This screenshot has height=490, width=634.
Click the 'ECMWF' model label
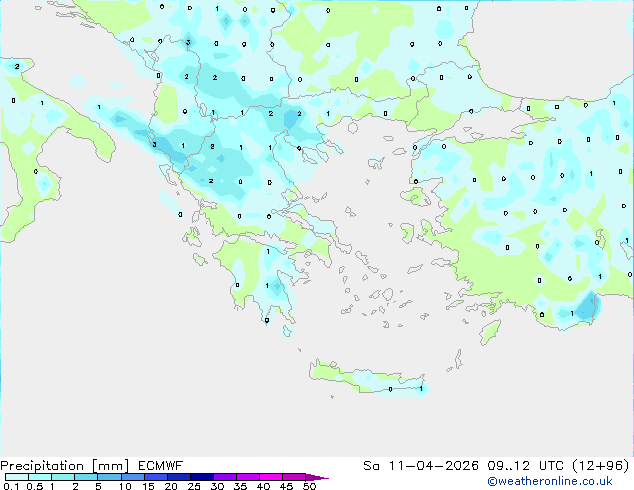pyautogui.click(x=161, y=466)
